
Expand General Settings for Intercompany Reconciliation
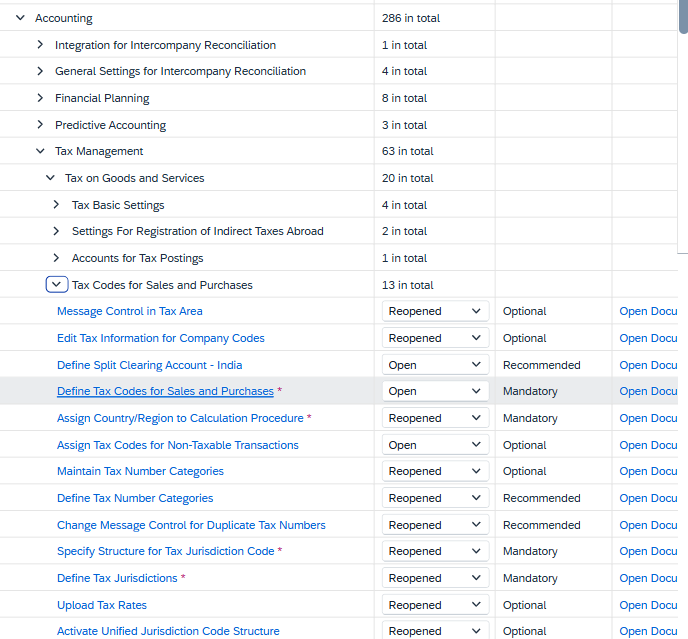[x=40, y=71]
